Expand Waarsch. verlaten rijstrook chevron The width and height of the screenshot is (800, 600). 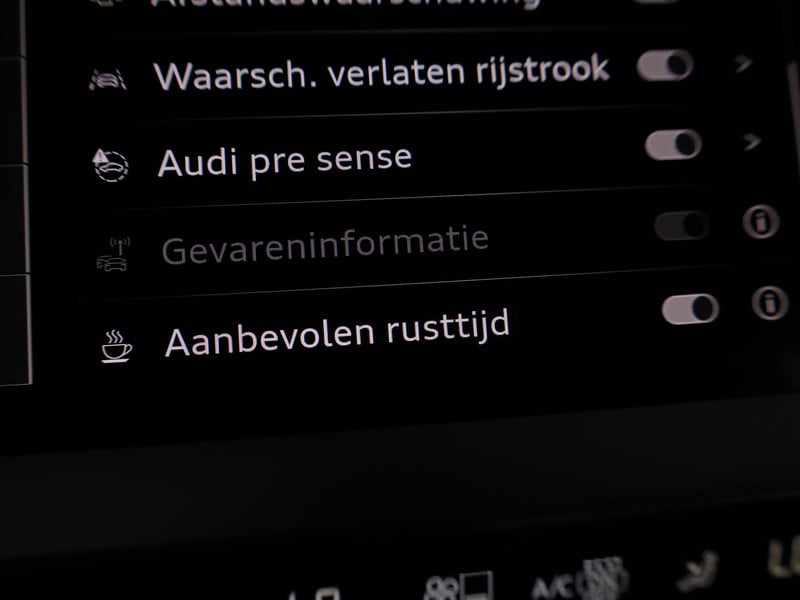click(x=743, y=63)
